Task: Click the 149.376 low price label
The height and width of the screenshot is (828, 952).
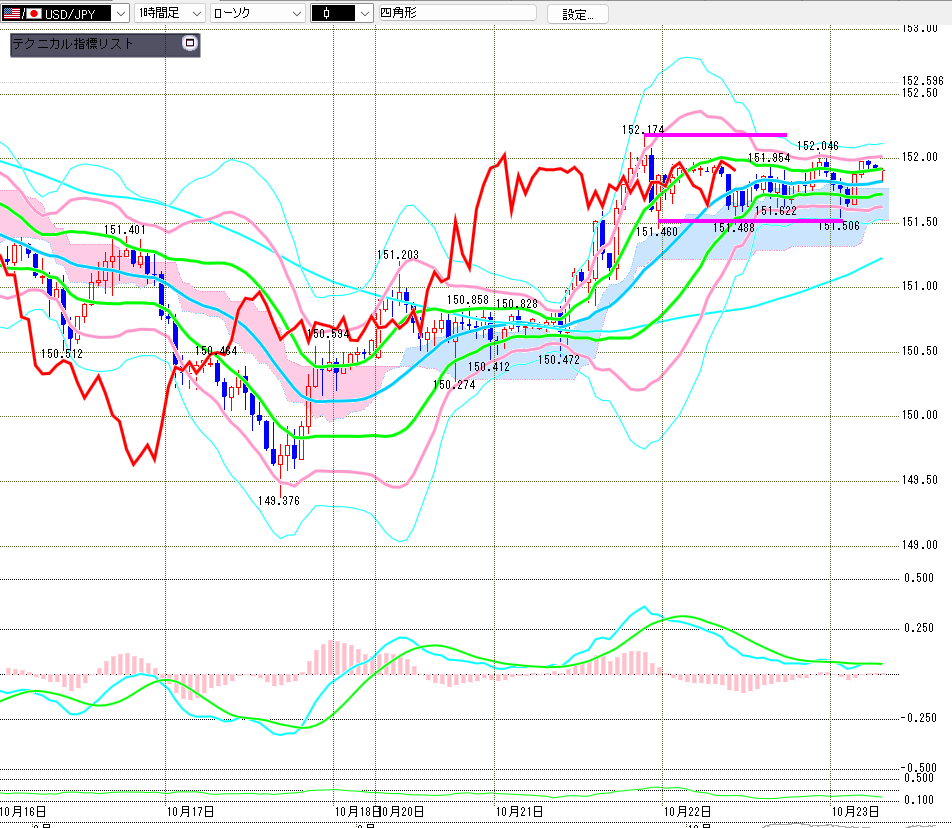Action: click(278, 501)
